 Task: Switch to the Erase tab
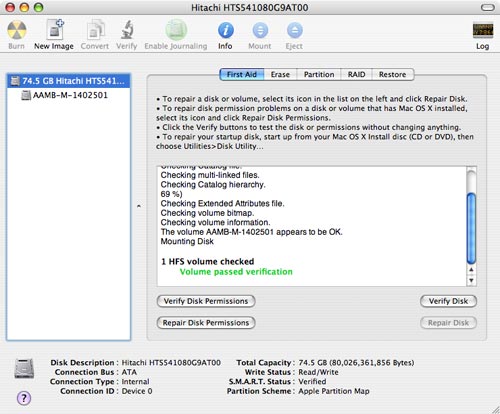280,74
